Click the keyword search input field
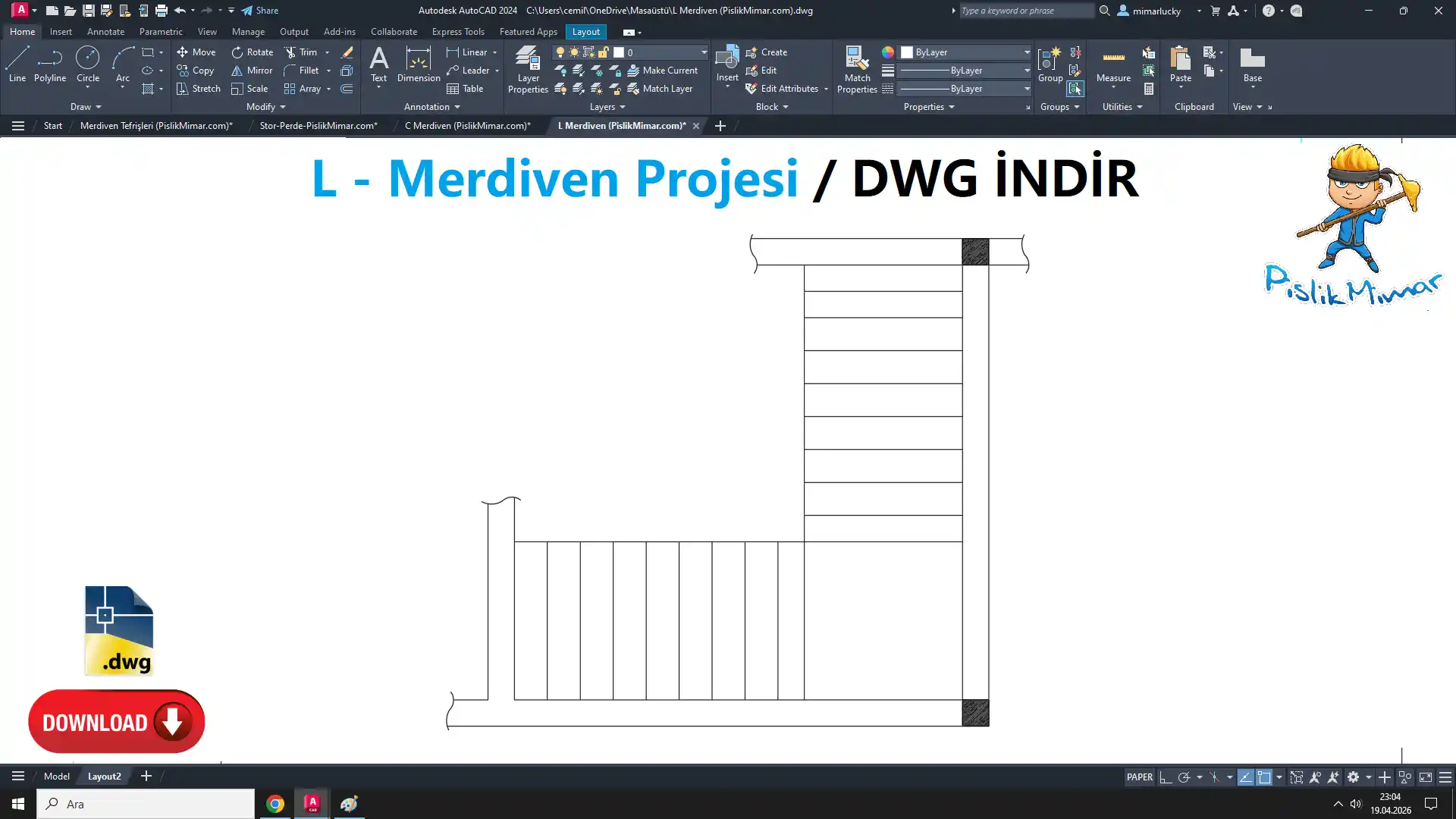The image size is (1456, 819). 1025,11
